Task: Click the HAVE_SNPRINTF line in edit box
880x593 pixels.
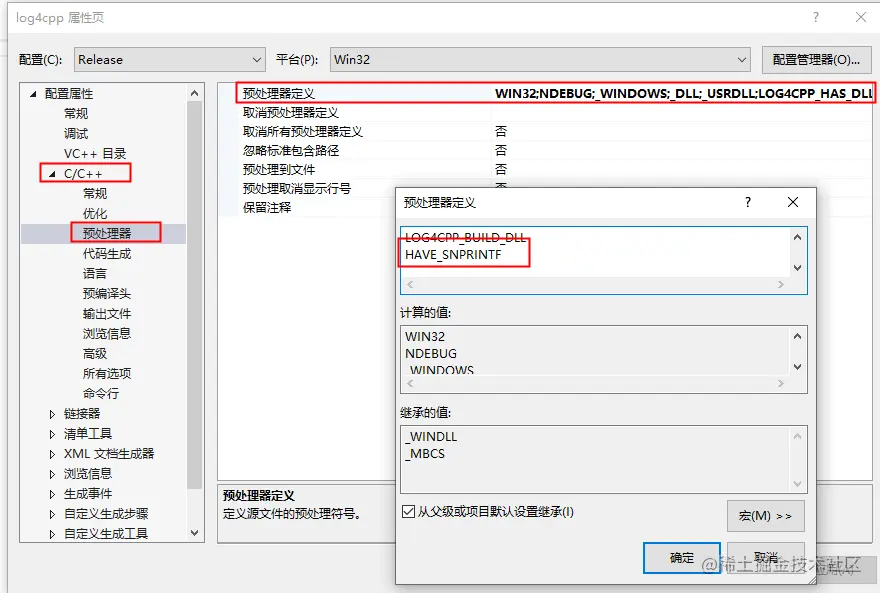Action: 453,255
